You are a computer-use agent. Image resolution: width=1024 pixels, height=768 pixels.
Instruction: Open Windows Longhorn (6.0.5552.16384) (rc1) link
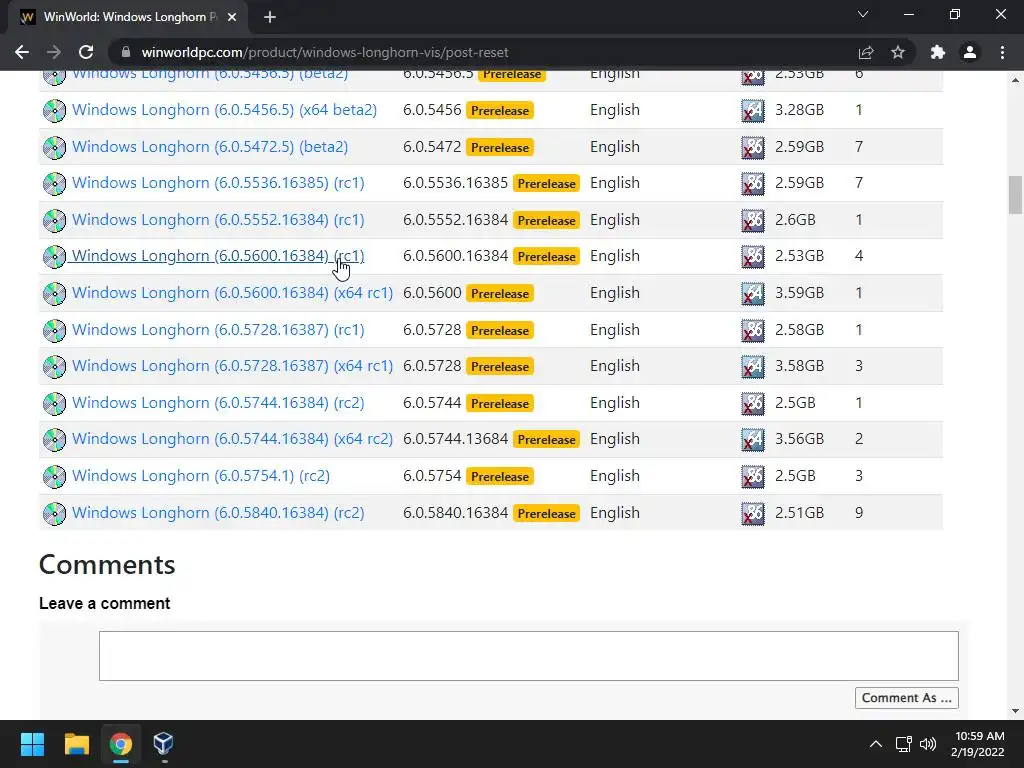(218, 219)
